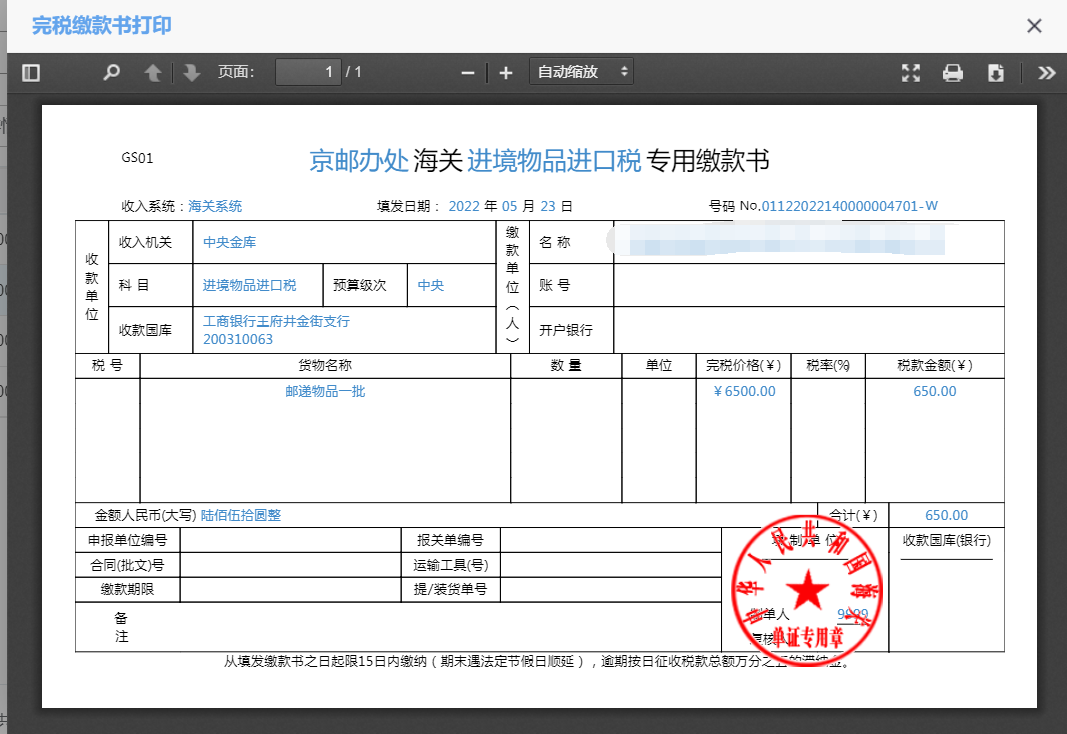1067x734 pixels.
Task: Click the GS01 code label
Action: [x=137, y=158]
